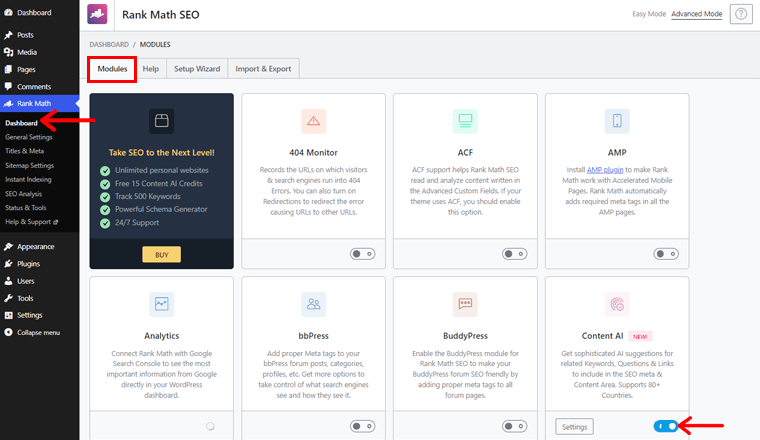The image size is (760, 440).
Task: Enable the bbPress module toggle
Action: point(363,426)
